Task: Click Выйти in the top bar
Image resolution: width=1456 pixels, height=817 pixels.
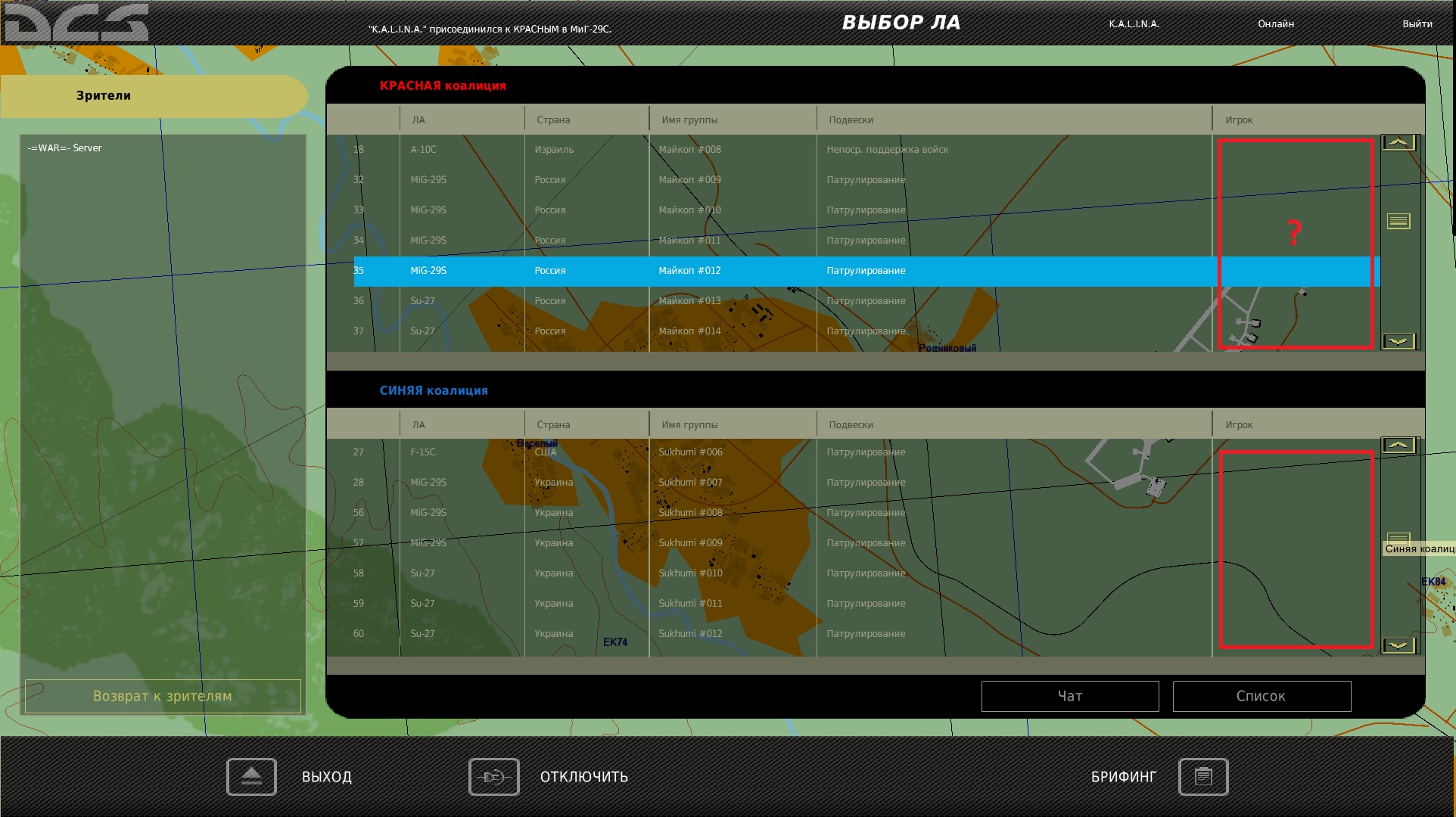Action: tap(1417, 24)
